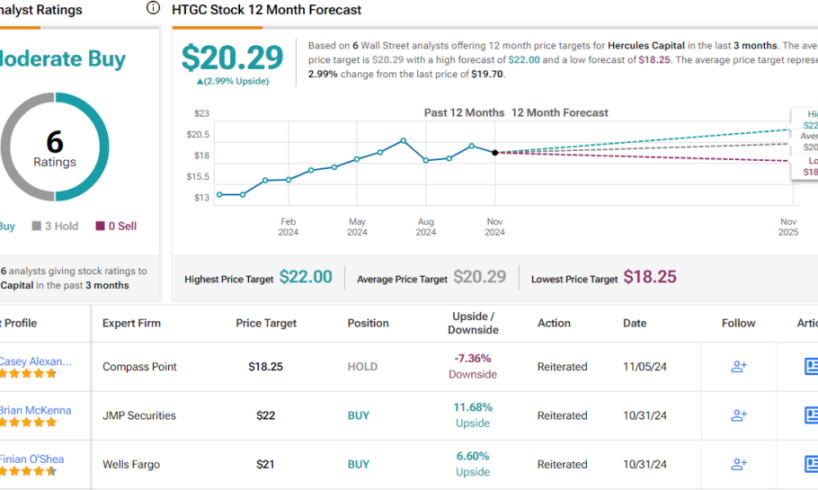Click Brian McKenna's star rating
818x490 pixels.
point(28,423)
